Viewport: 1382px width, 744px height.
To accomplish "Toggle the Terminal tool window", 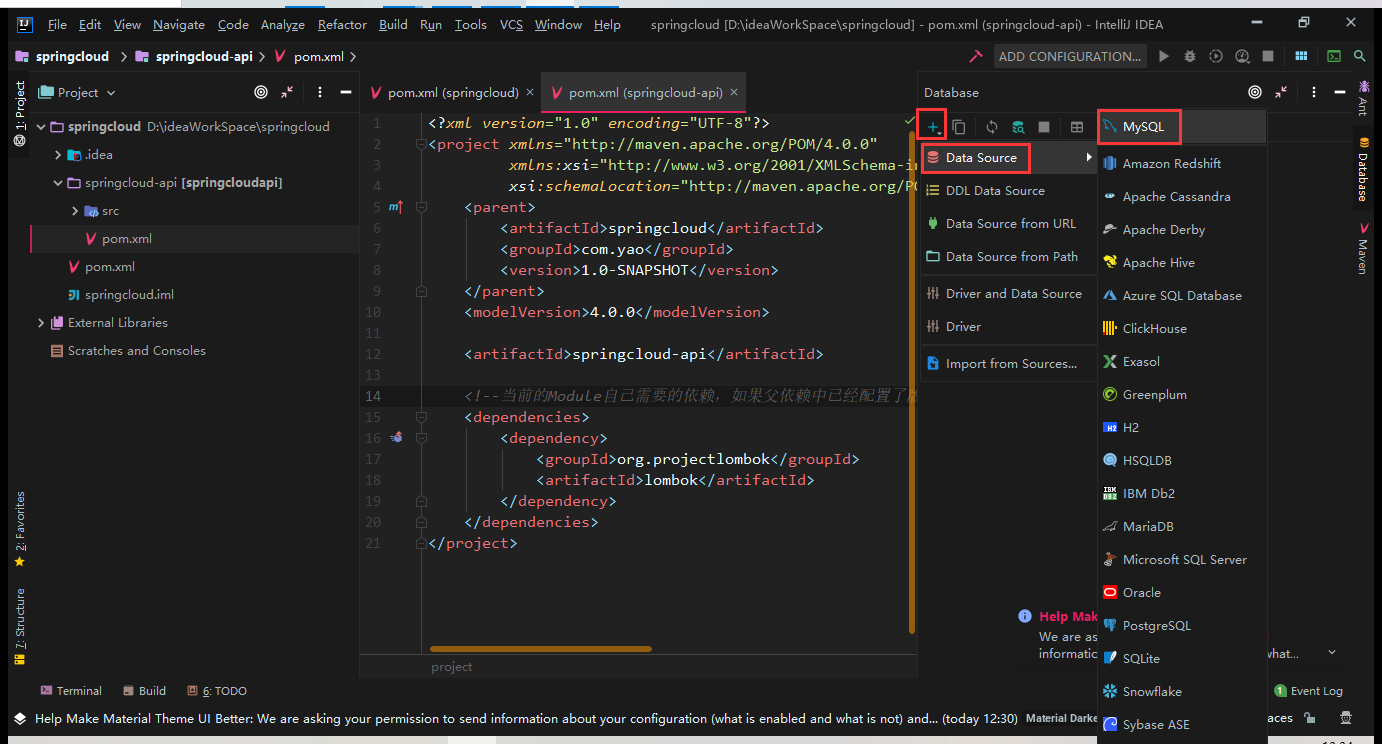I will tap(71, 691).
